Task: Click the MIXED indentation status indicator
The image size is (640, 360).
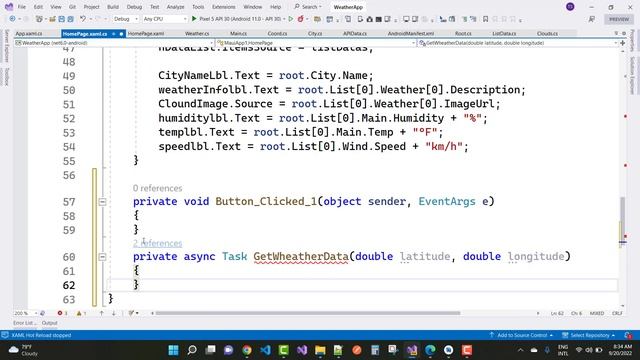Action: pyautogui.click(x=597, y=313)
